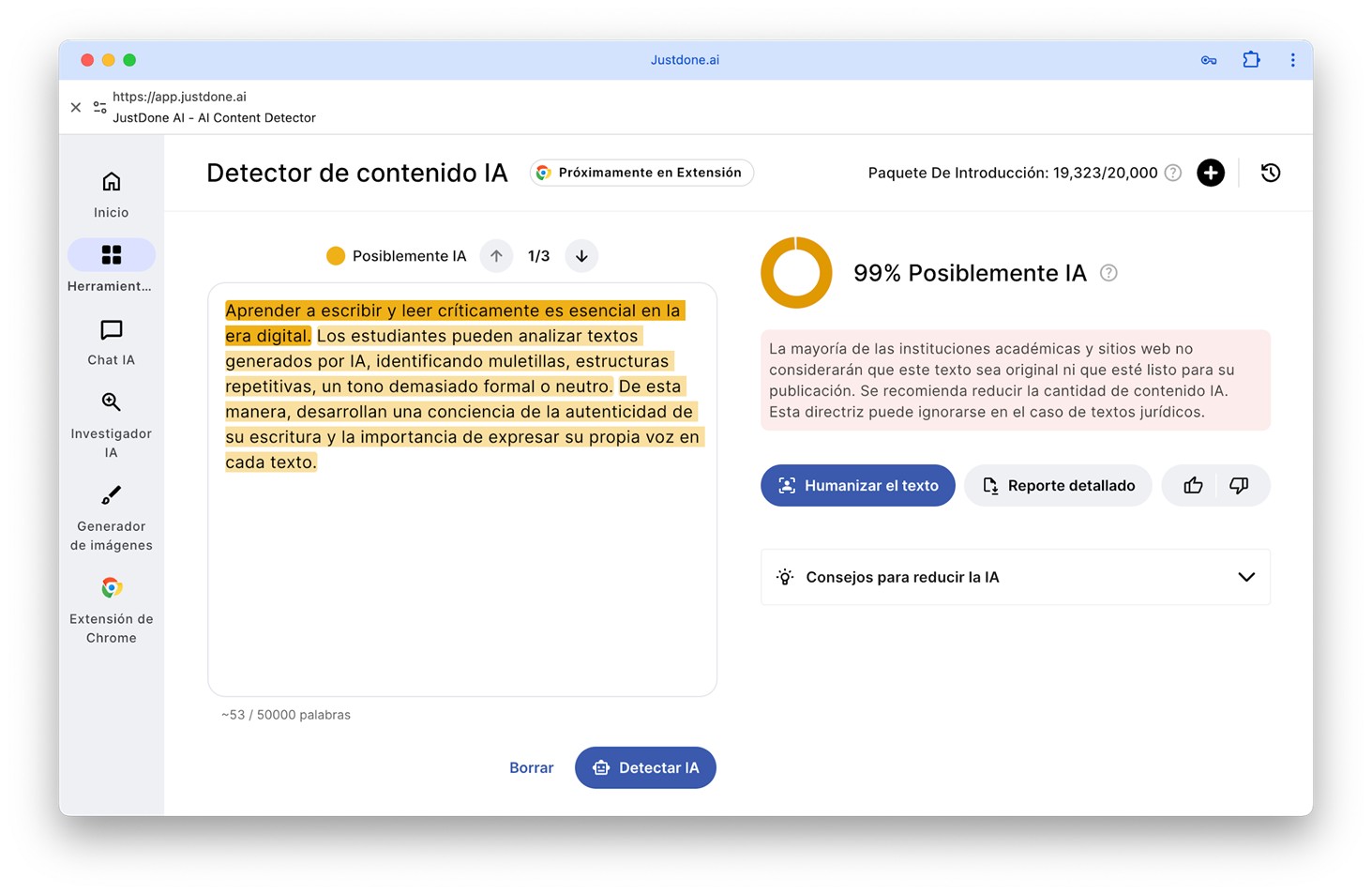Image resolution: width=1372 pixels, height=894 pixels.
Task: Select the Herramientas tools icon
Action: (111, 254)
